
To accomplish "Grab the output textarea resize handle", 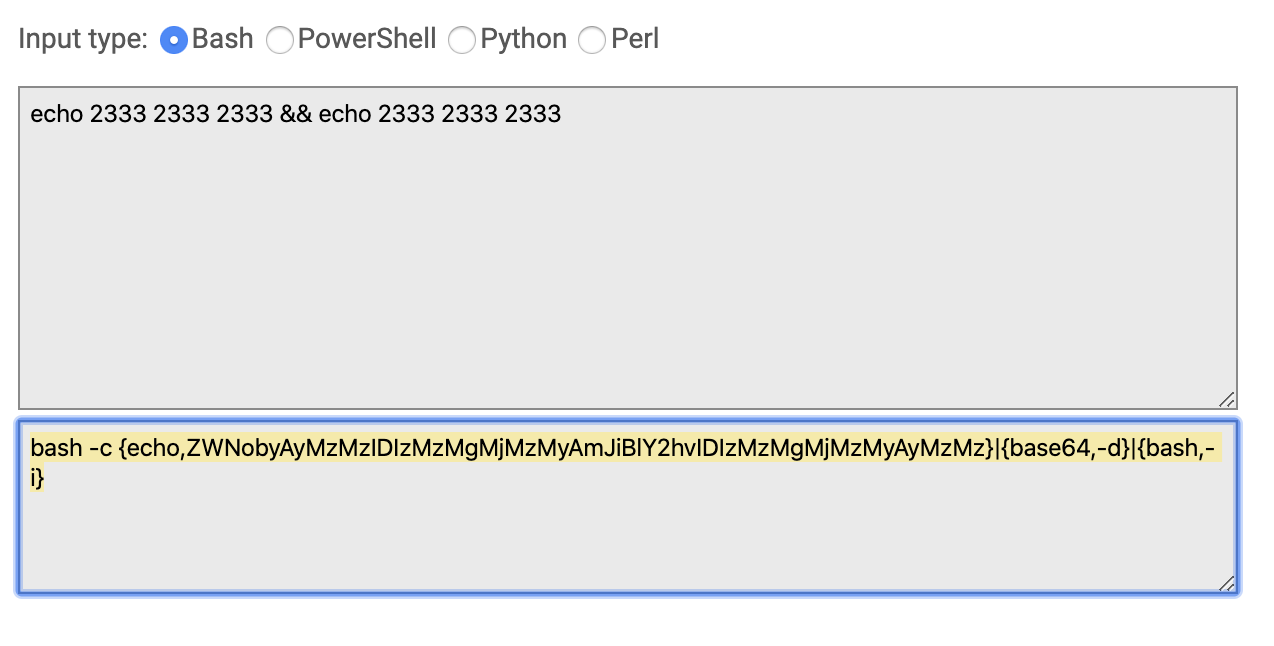I will click(1227, 582).
